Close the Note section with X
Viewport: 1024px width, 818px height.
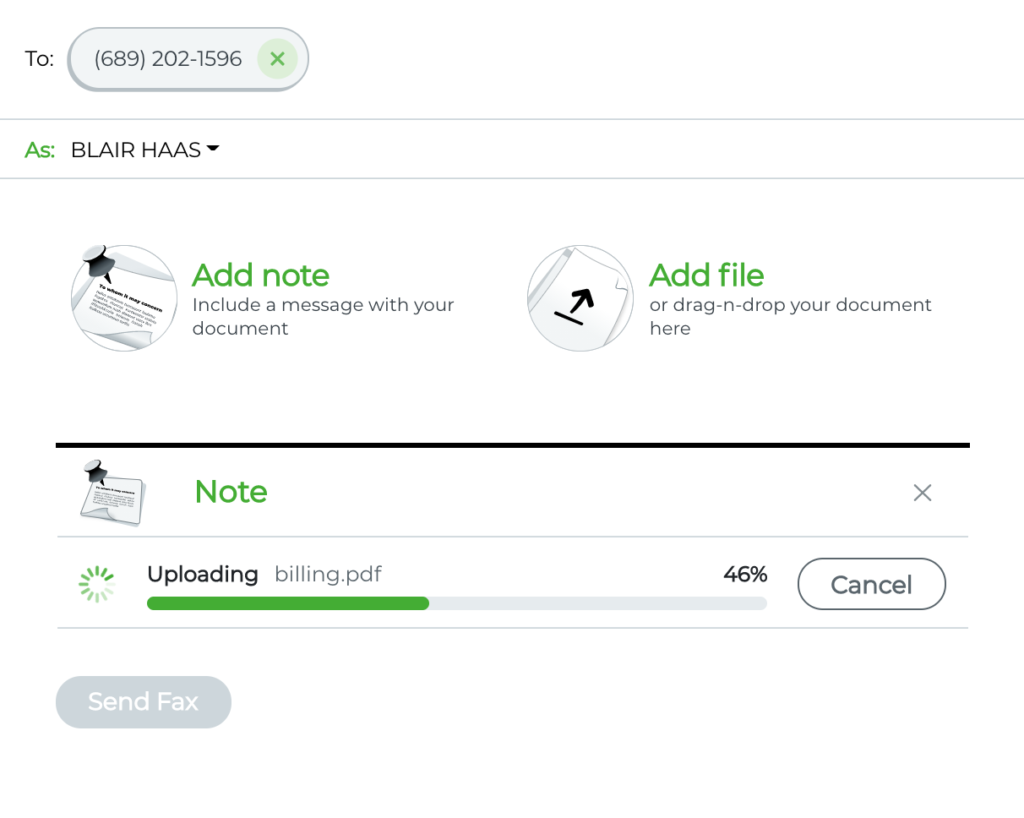coord(922,492)
